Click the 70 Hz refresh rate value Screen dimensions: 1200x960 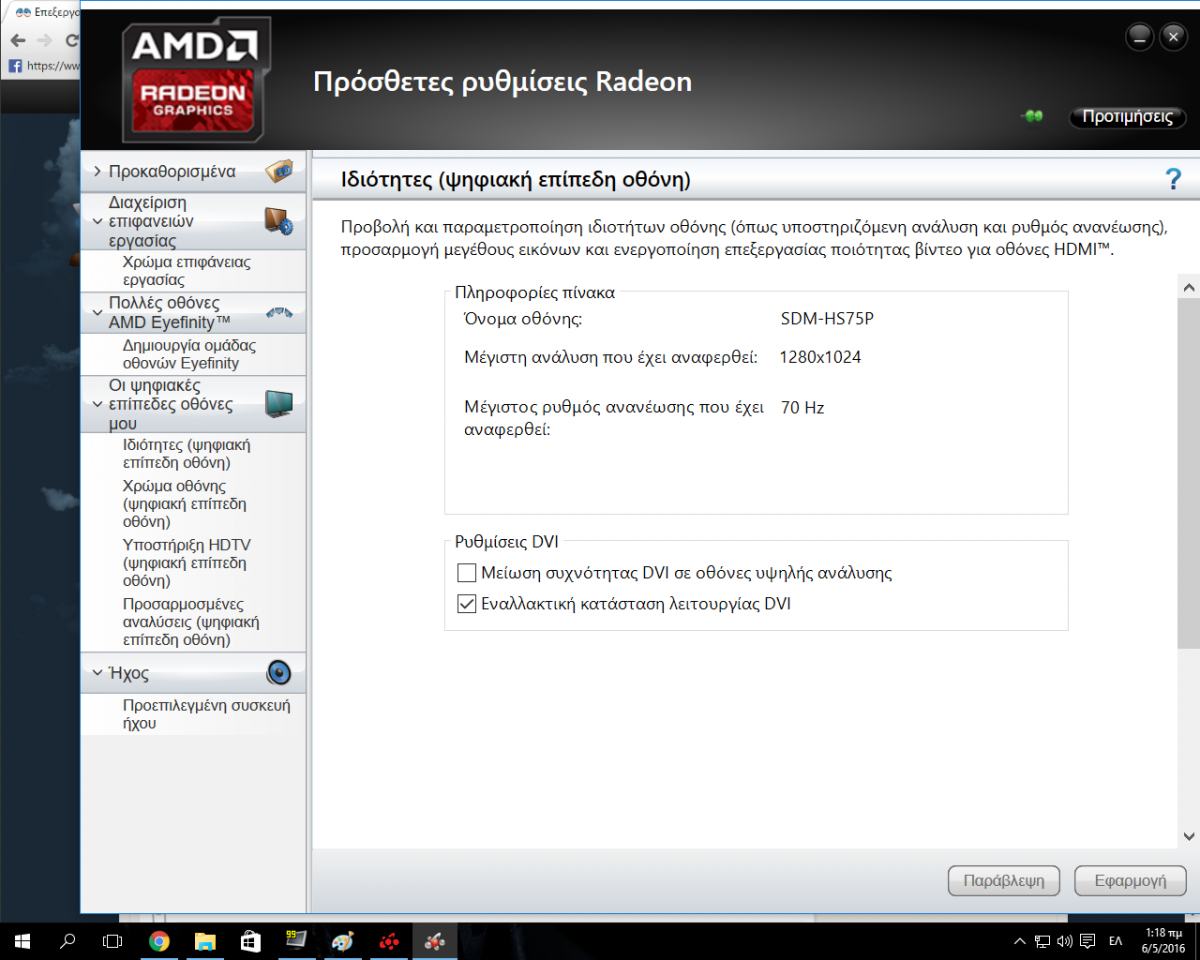[x=803, y=408]
